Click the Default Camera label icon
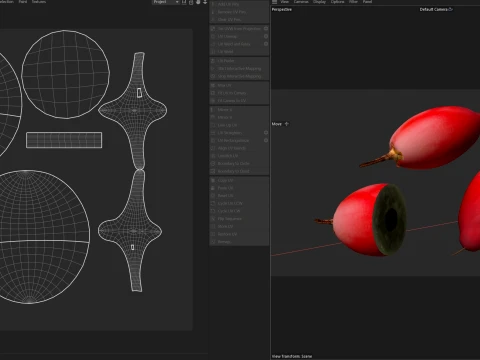This screenshot has height=360, width=480. (x=451, y=9)
